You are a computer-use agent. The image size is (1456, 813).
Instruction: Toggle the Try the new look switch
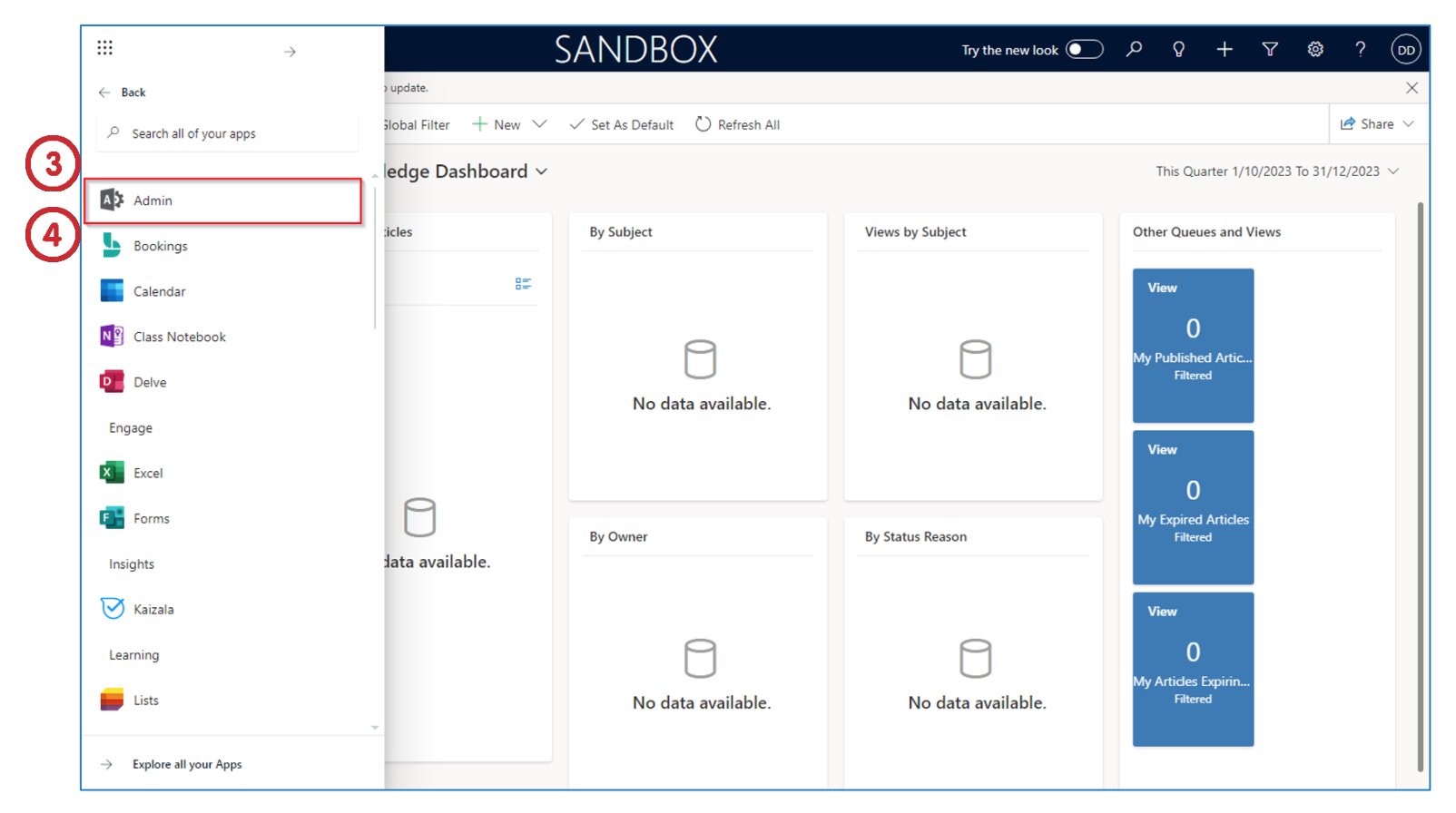pyautogui.click(x=1084, y=50)
